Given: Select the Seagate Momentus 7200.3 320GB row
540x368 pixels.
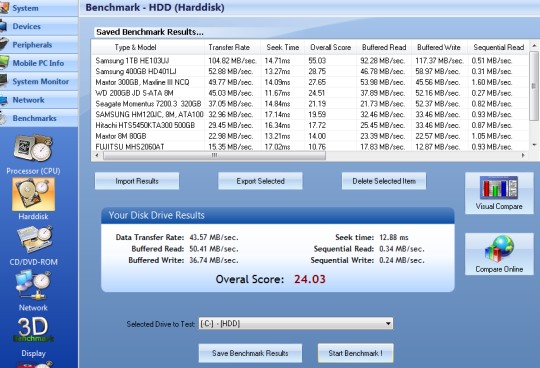Looking at the screenshot, I should click(x=310, y=104).
